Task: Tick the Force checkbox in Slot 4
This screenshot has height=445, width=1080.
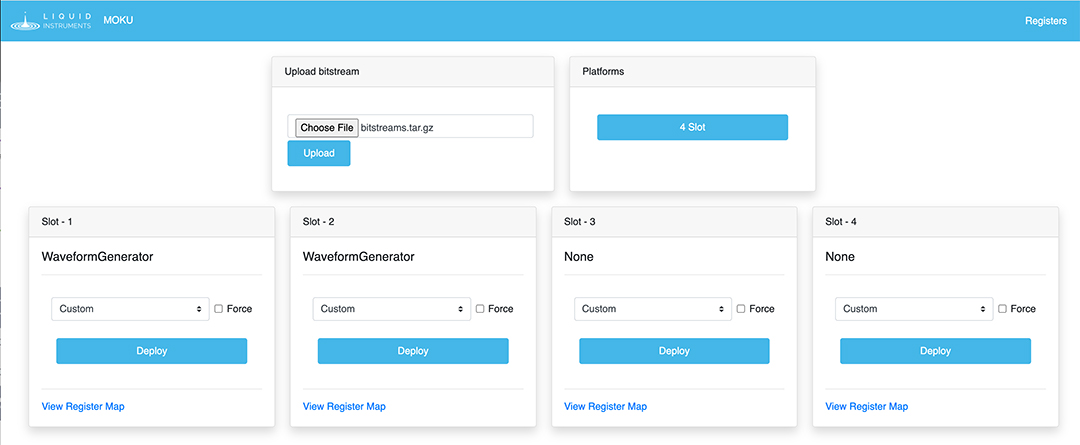Action: [x=1003, y=309]
